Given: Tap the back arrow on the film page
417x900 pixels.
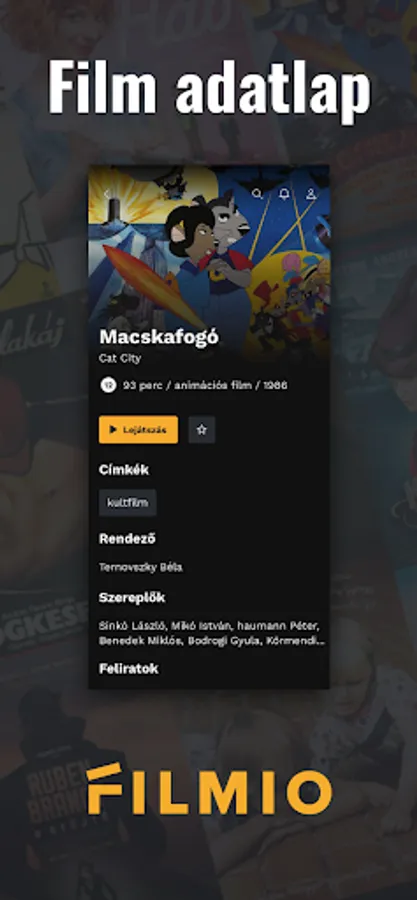Looking at the screenshot, I should tap(107, 194).
